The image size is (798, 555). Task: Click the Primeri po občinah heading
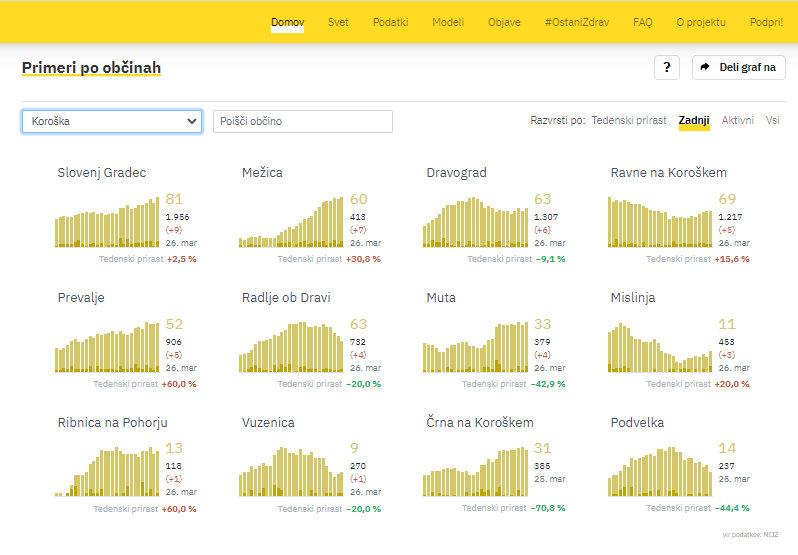pyautogui.click(x=91, y=67)
